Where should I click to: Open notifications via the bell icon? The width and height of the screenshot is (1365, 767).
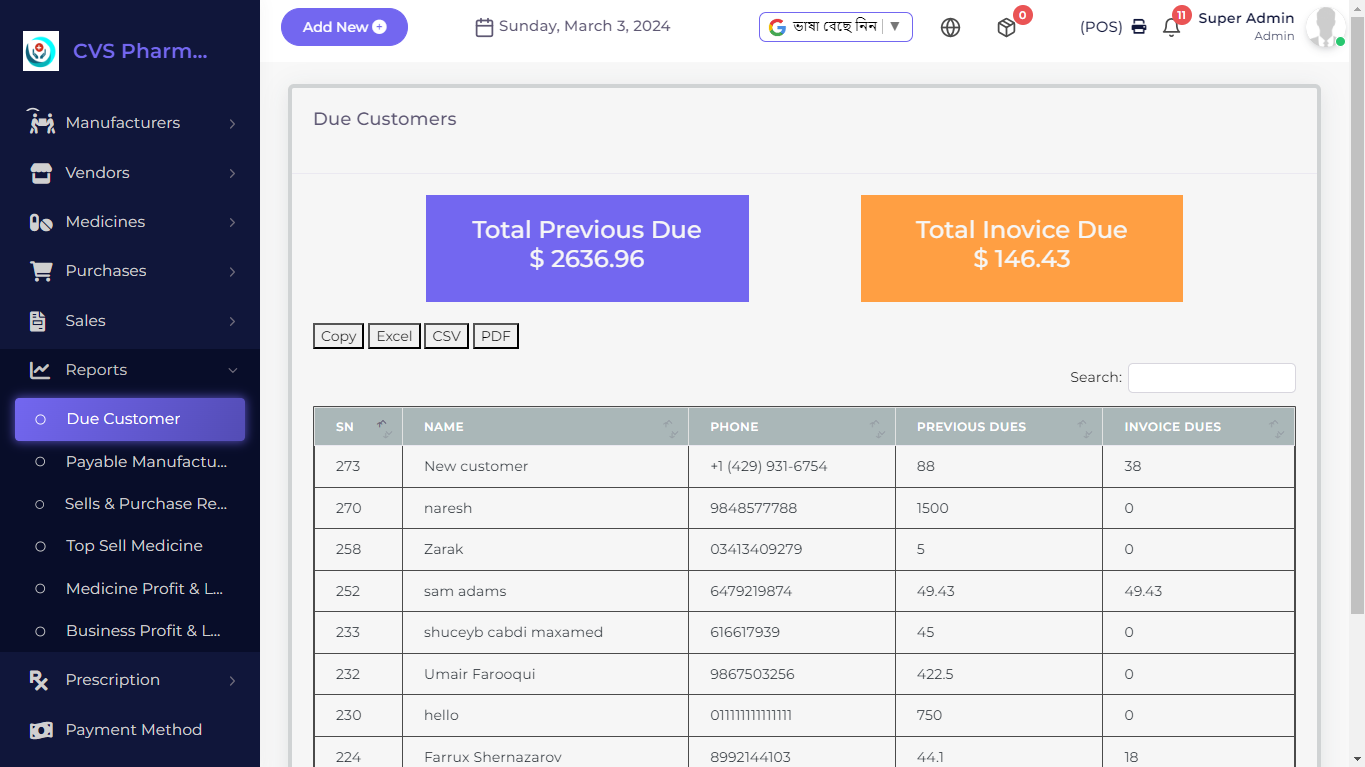point(1170,27)
